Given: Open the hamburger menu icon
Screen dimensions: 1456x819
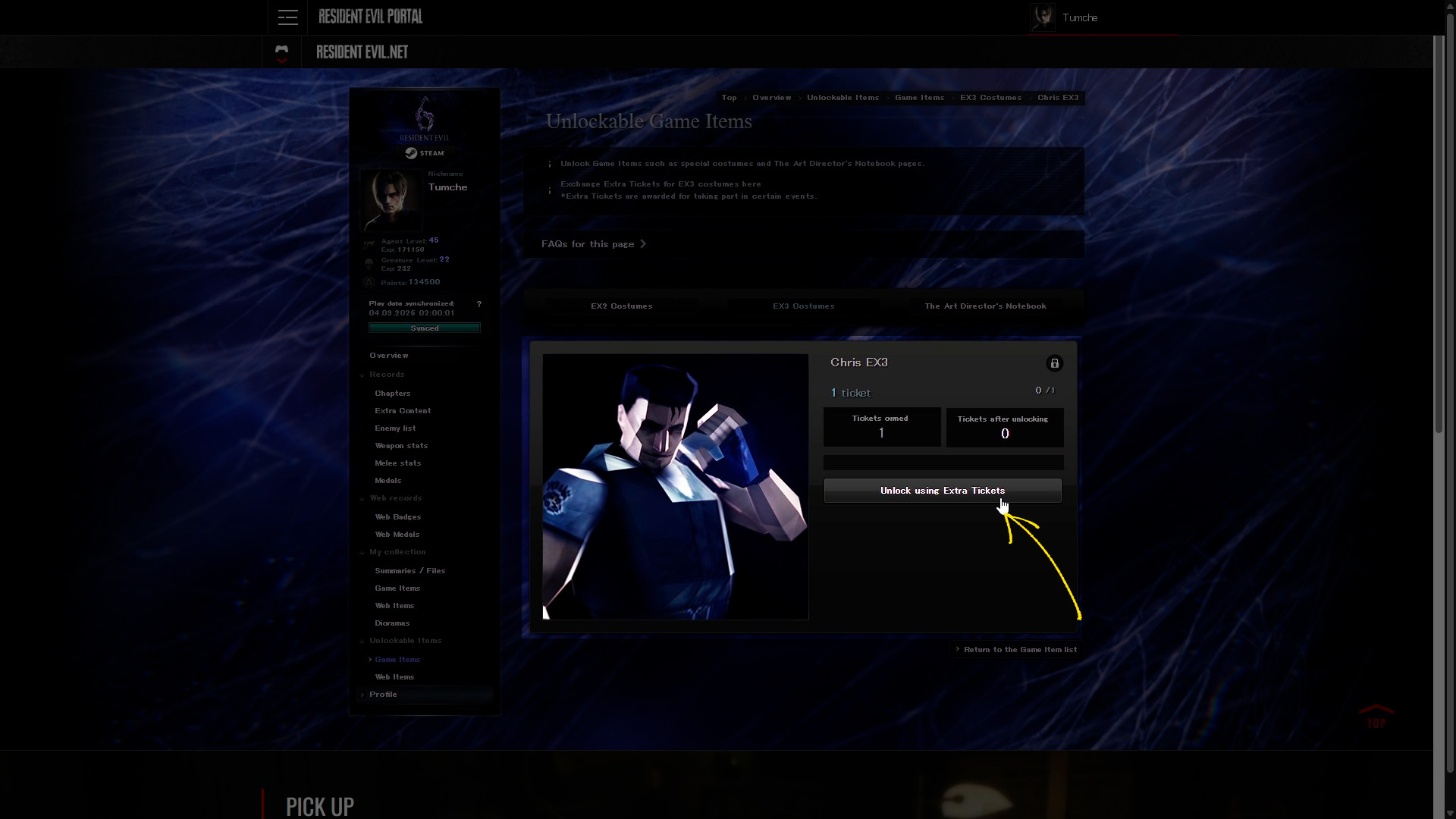Looking at the screenshot, I should coord(287,17).
